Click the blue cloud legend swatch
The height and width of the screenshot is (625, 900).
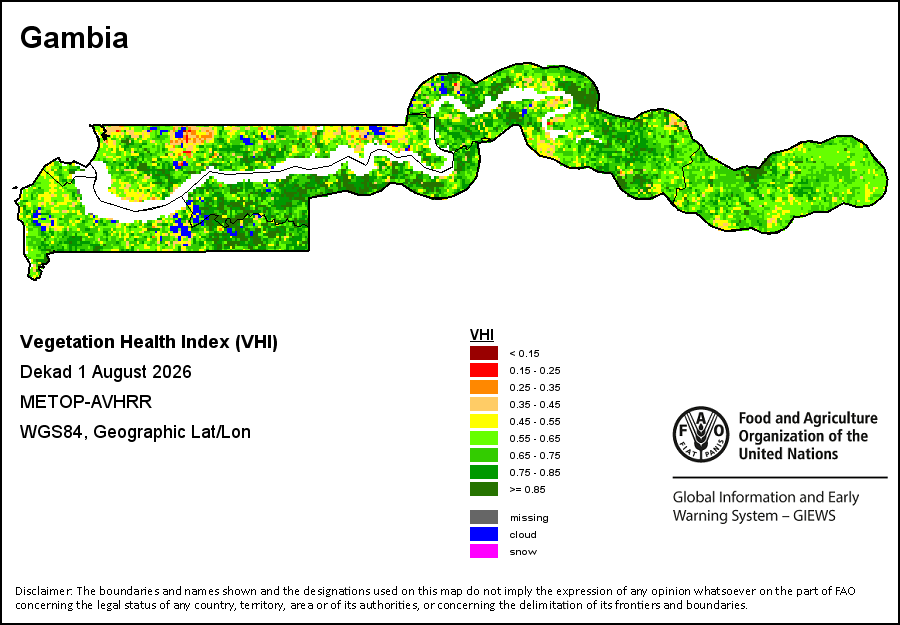point(483,534)
